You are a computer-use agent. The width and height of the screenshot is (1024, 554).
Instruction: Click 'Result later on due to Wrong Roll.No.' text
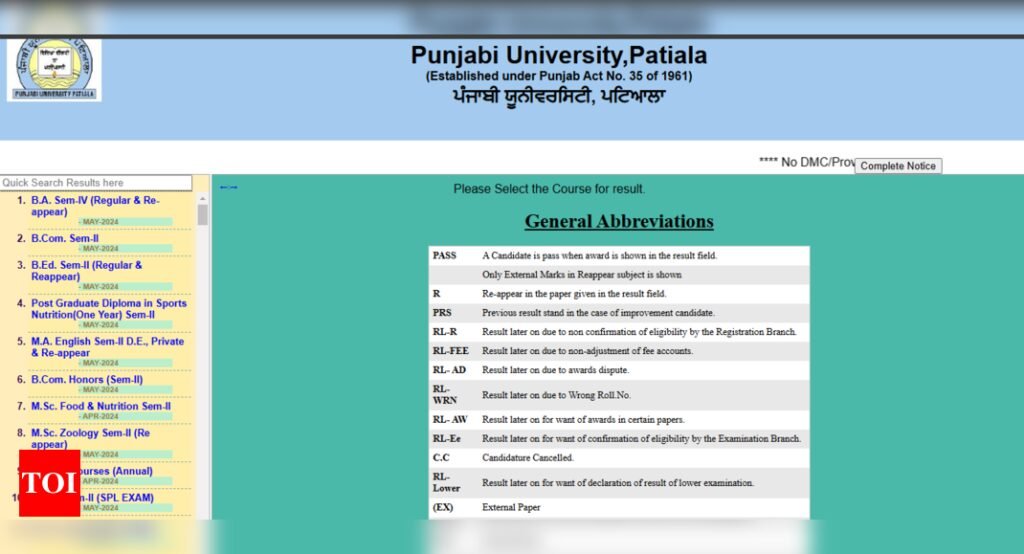tap(556, 395)
